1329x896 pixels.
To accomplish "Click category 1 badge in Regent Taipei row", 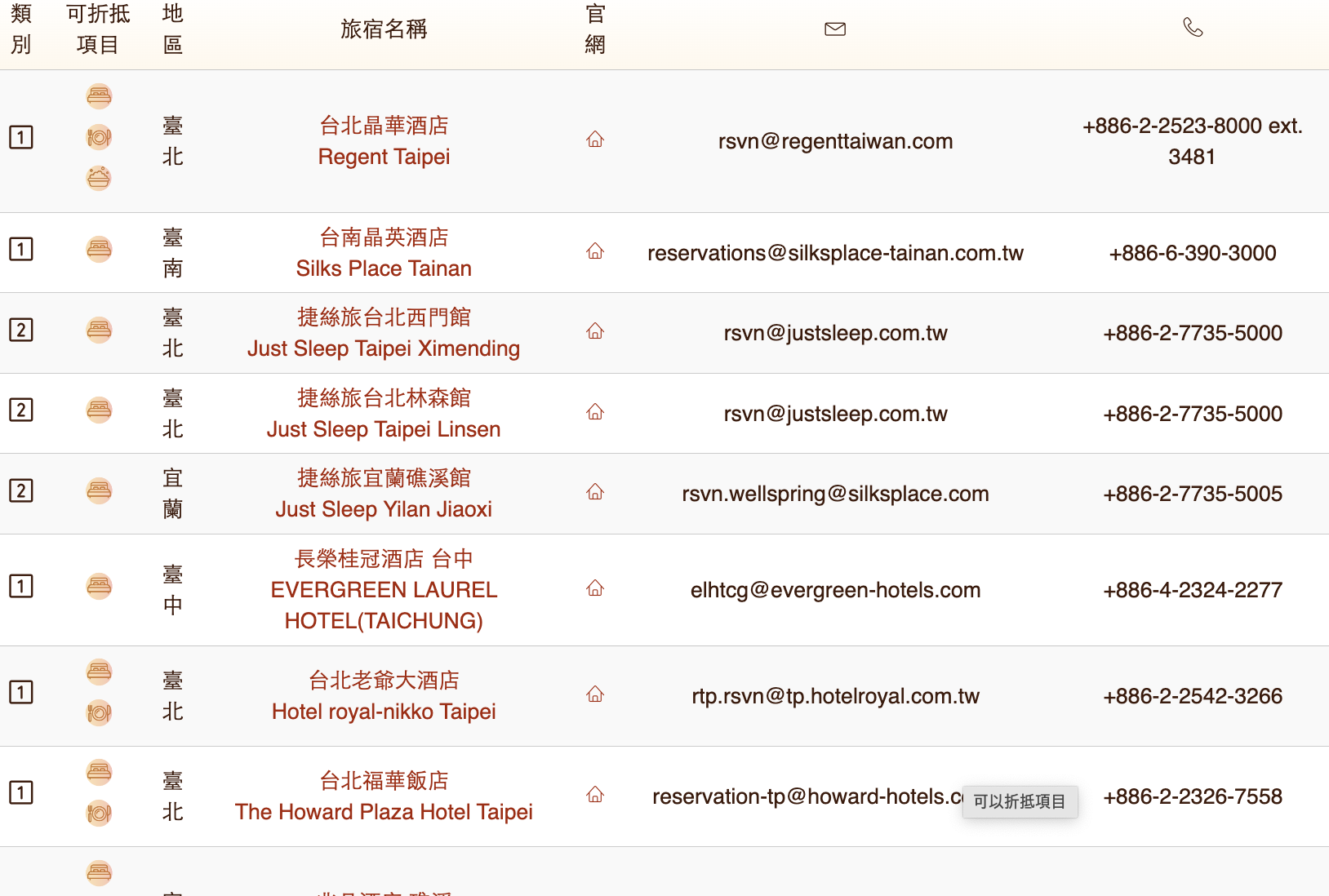I will 21,137.
